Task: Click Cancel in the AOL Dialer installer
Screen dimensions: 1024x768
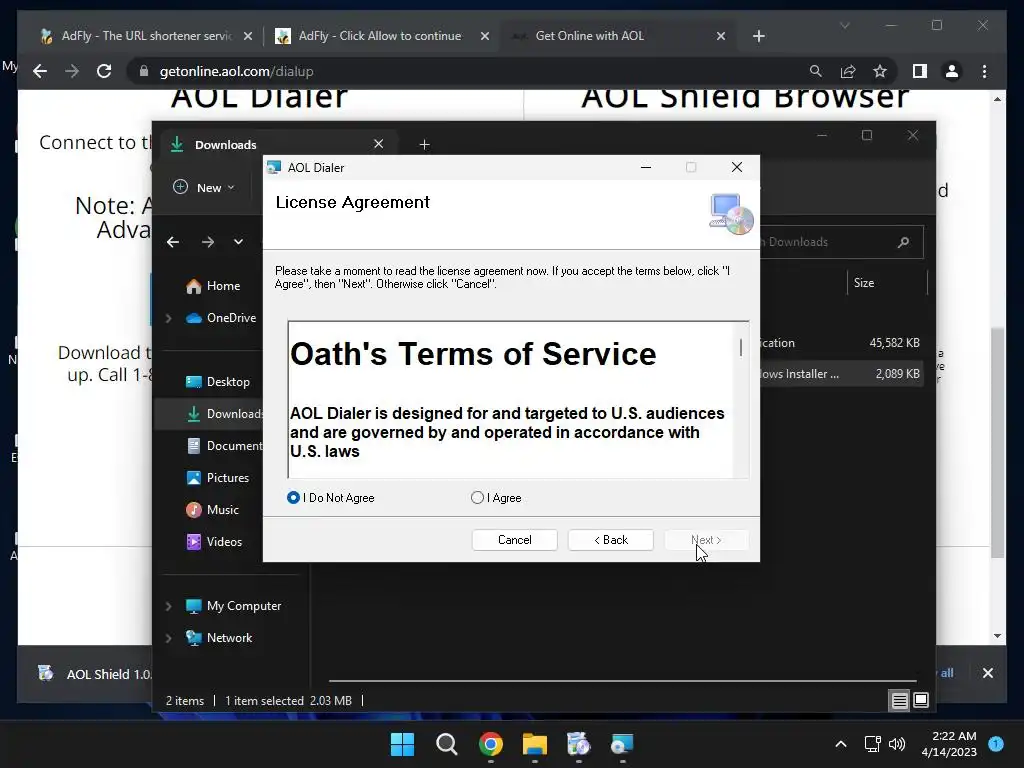Action: 515,540
